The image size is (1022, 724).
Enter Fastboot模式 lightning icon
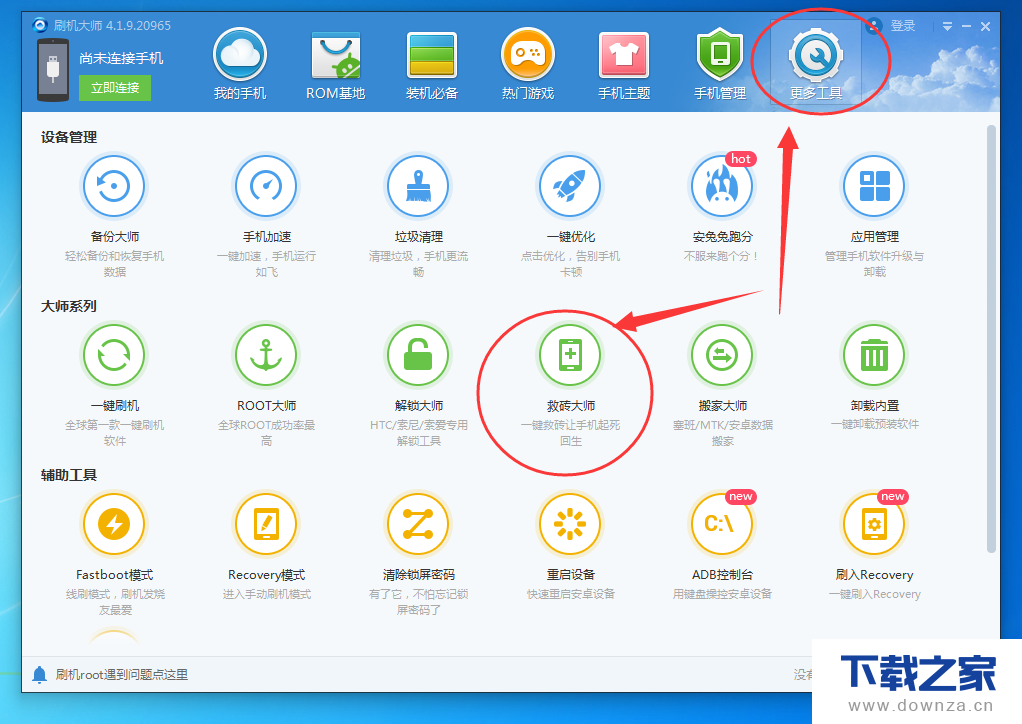(x=114, y=525)
